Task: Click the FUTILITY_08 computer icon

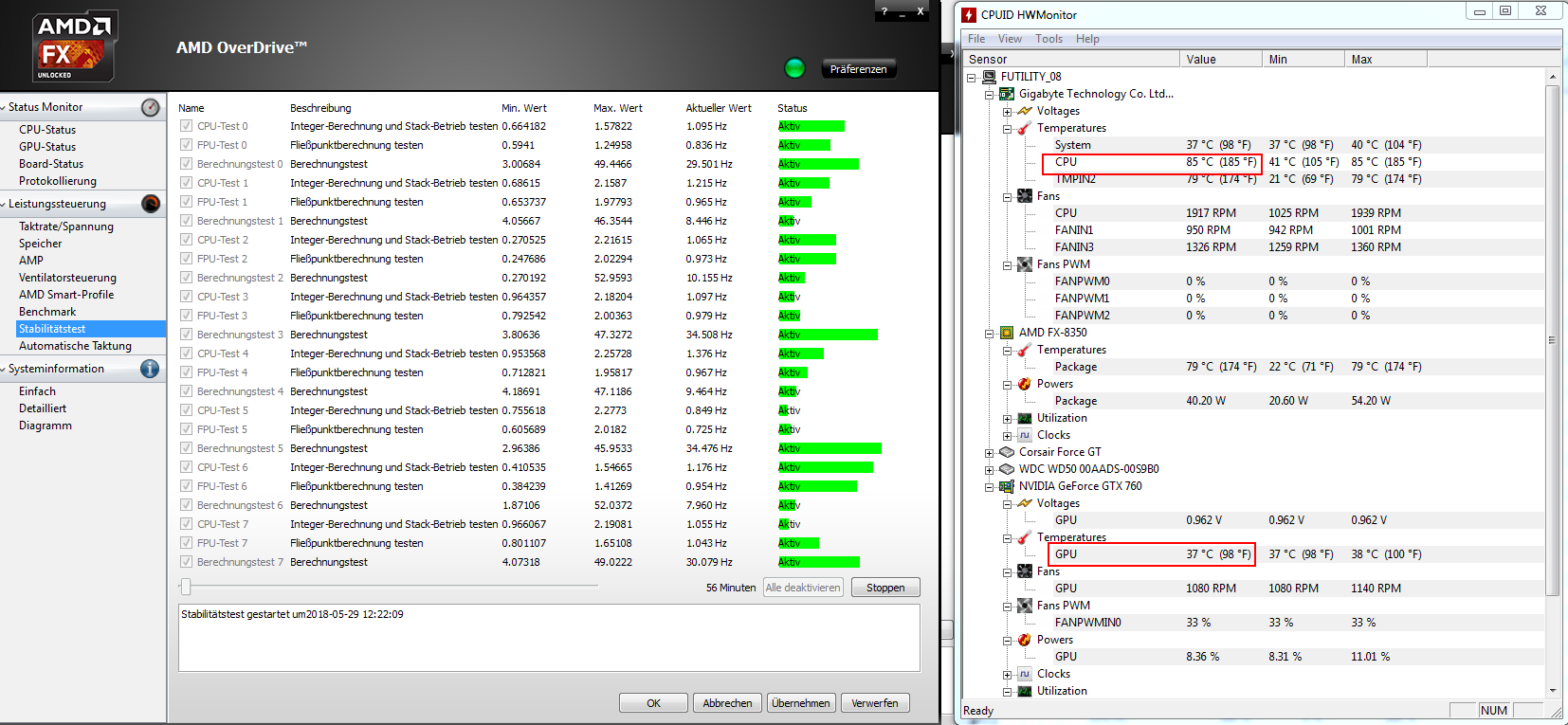Action: click(990, 77)
